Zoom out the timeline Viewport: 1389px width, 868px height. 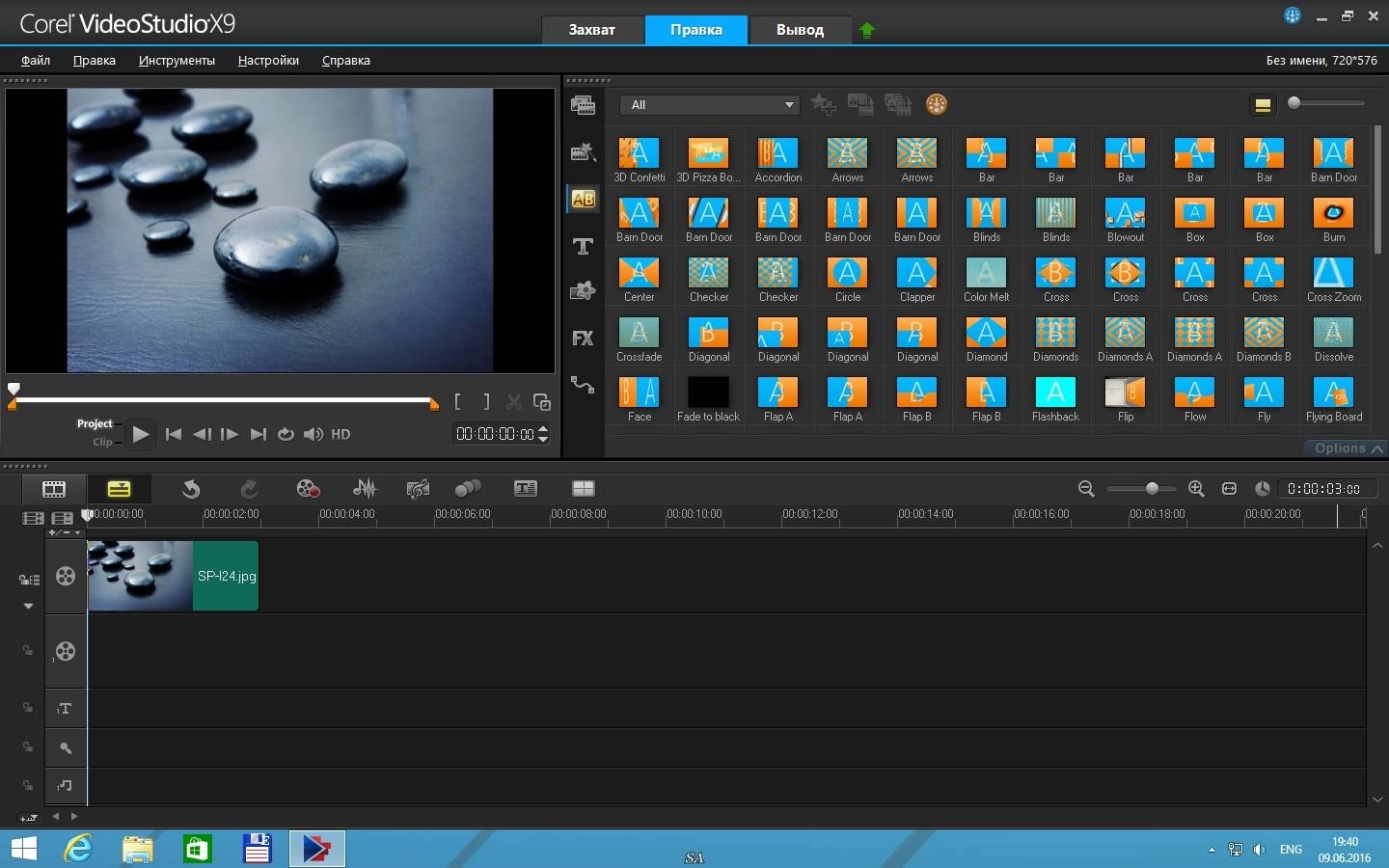(1086, 489)
